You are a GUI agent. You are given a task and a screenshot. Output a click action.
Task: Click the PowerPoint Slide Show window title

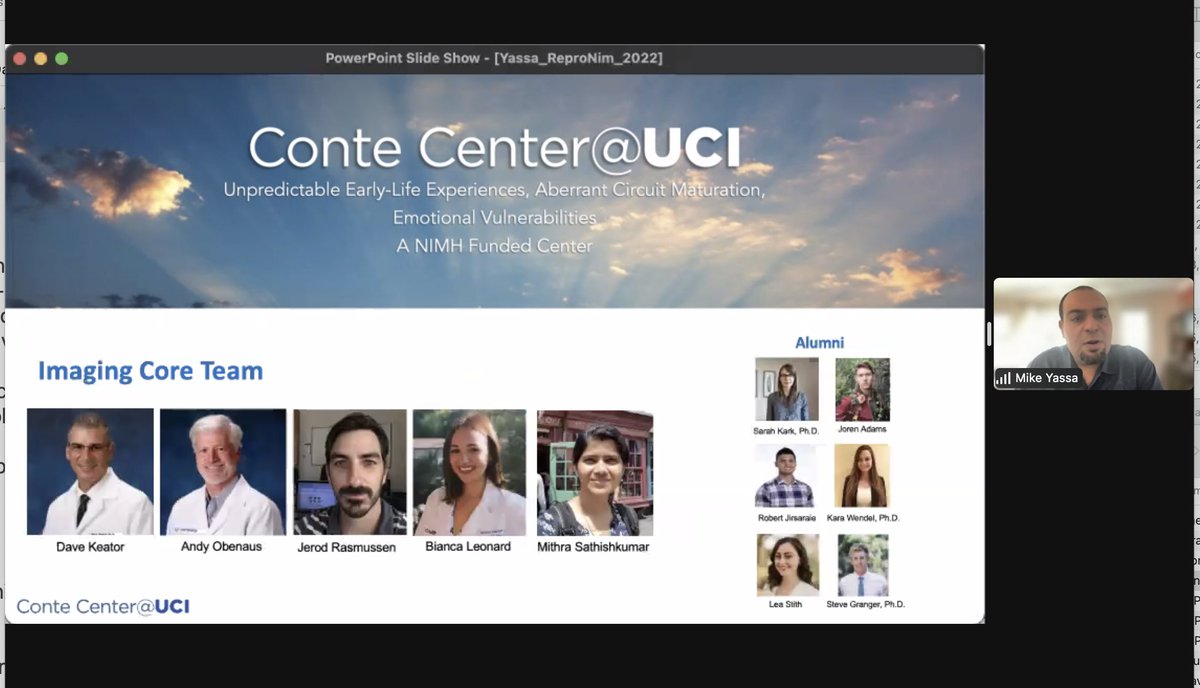[x=494, y=58]
